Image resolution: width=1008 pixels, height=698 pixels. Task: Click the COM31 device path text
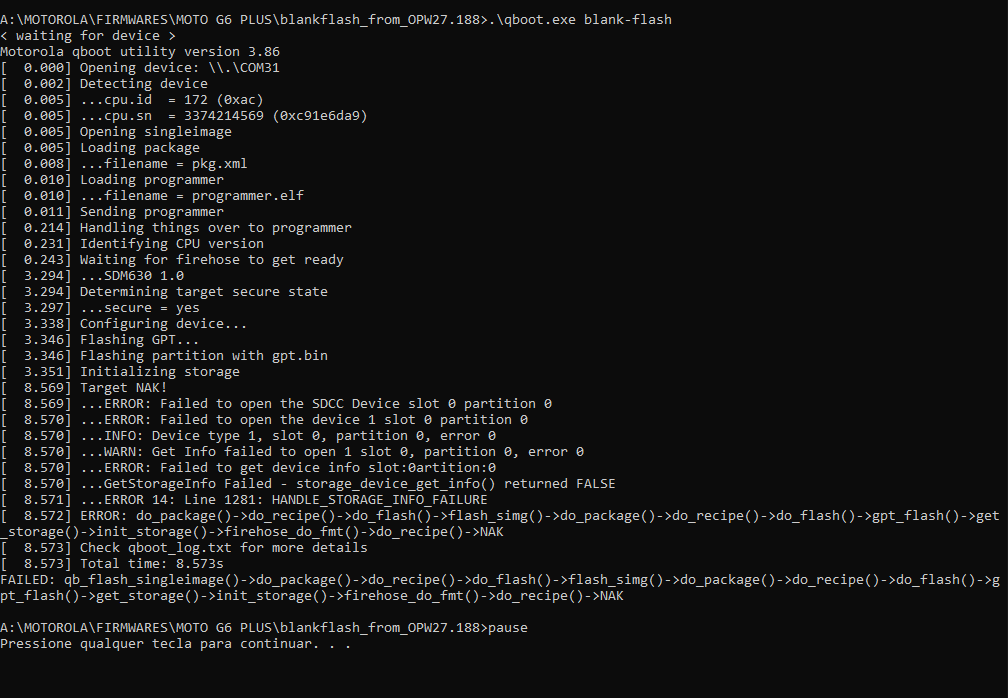[x=244, y=67]
